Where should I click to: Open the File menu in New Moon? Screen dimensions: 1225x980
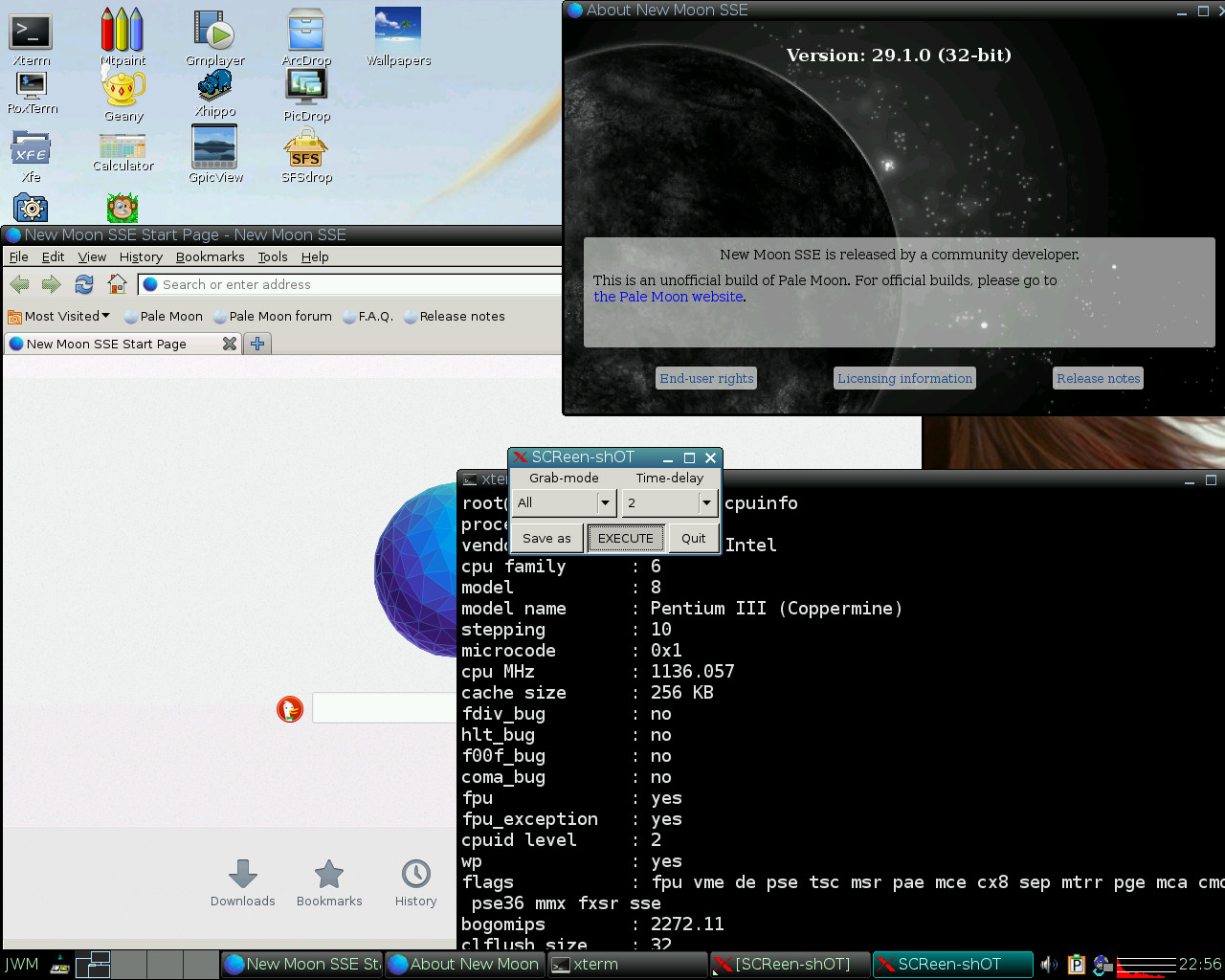[x=18, y=256]
